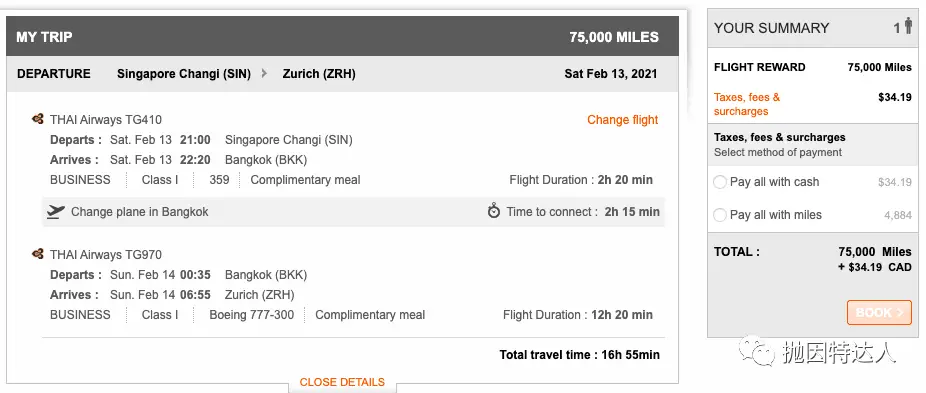Click the THAI Airways TG970 logo icon
Screen dimensions: 926x393
coord(38,255)
